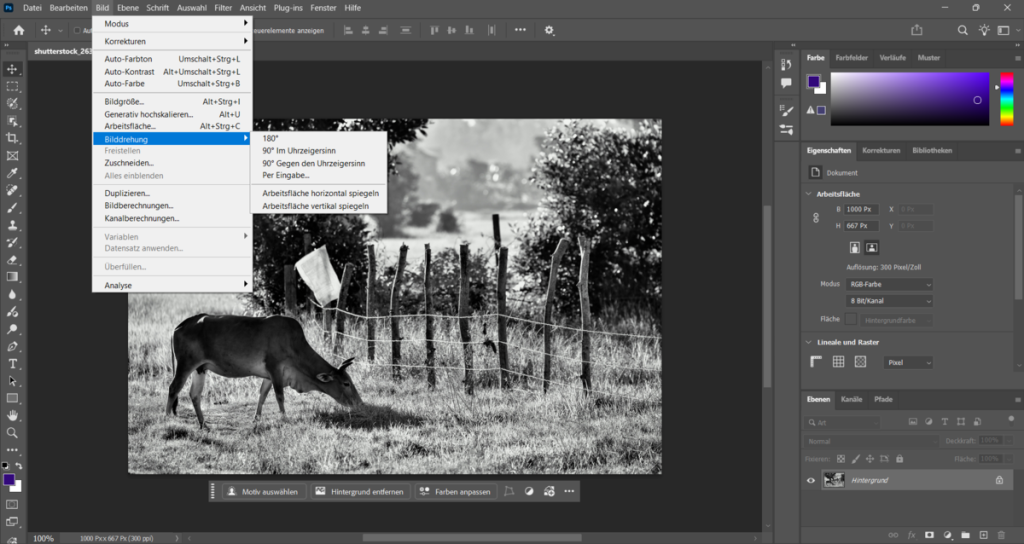1024x544 pixels.
Task: Toggle visibility eye of Hintergrund layer
Action: 811,481
